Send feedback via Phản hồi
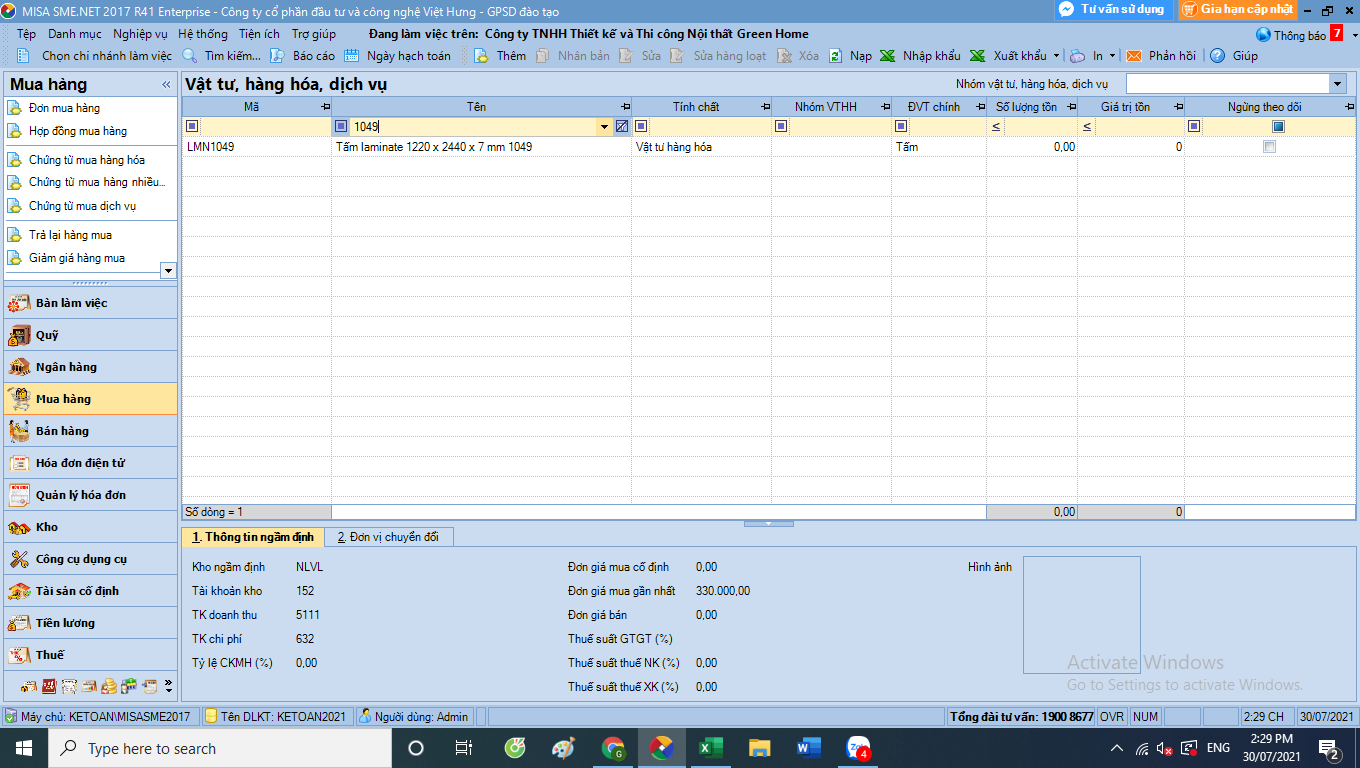The height and width of the screenshot is (768, 1360). [x=1161, y=56]
